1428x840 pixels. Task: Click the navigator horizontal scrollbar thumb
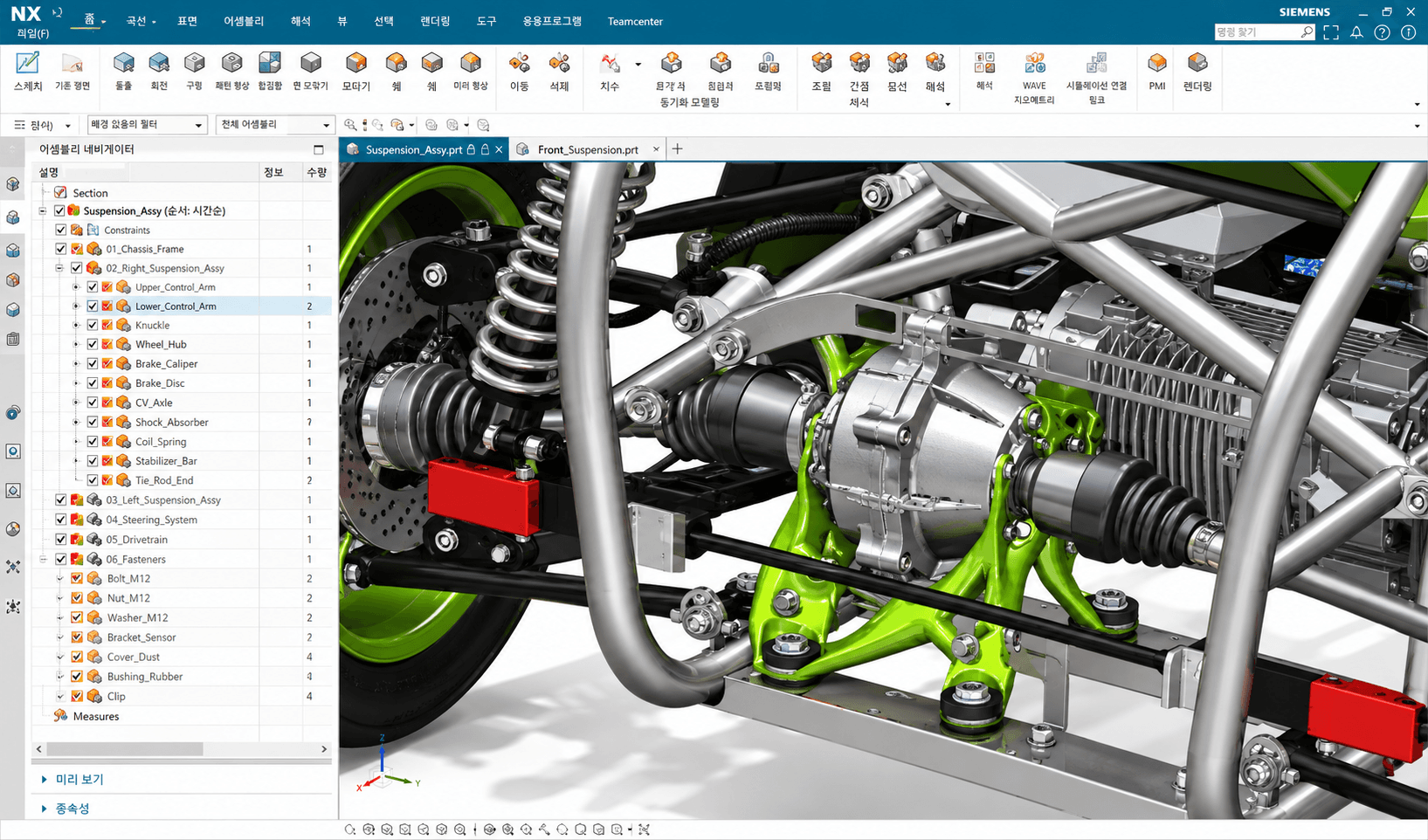click(125, 749)
